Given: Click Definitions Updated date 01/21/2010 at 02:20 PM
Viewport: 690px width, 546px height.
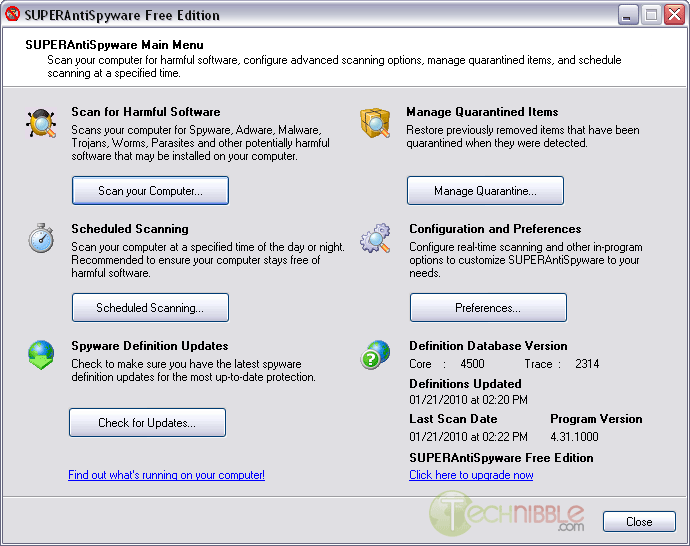Looking at the screenshot, I should pos(468,399).
